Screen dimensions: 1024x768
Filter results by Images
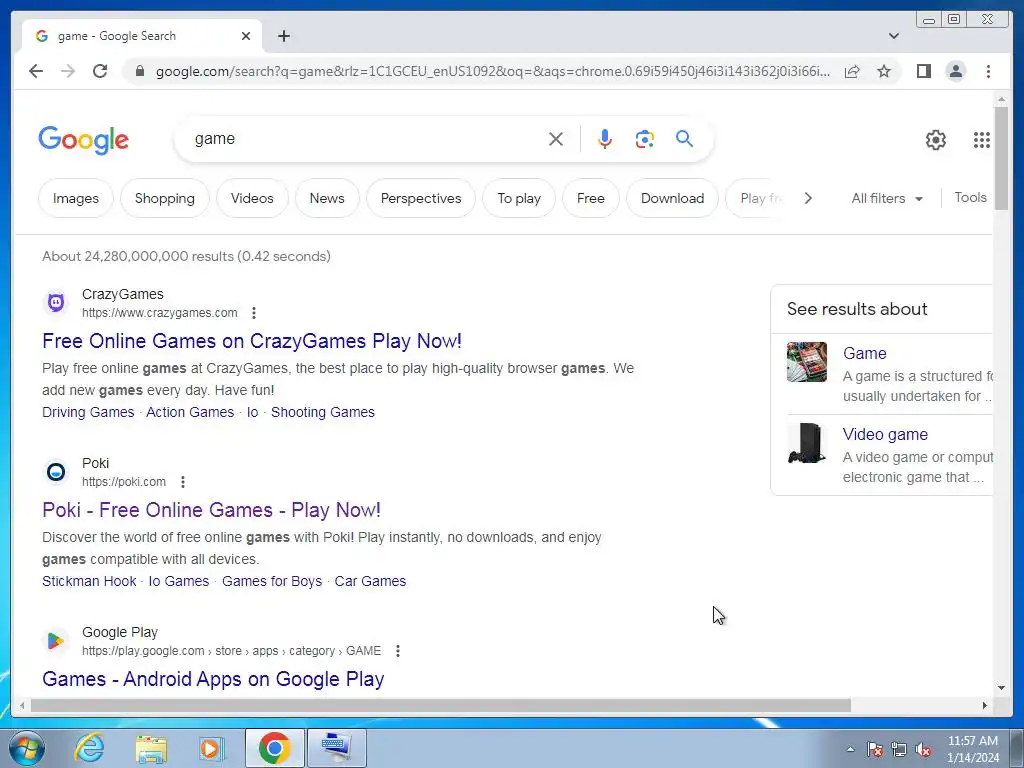(76, 198)
